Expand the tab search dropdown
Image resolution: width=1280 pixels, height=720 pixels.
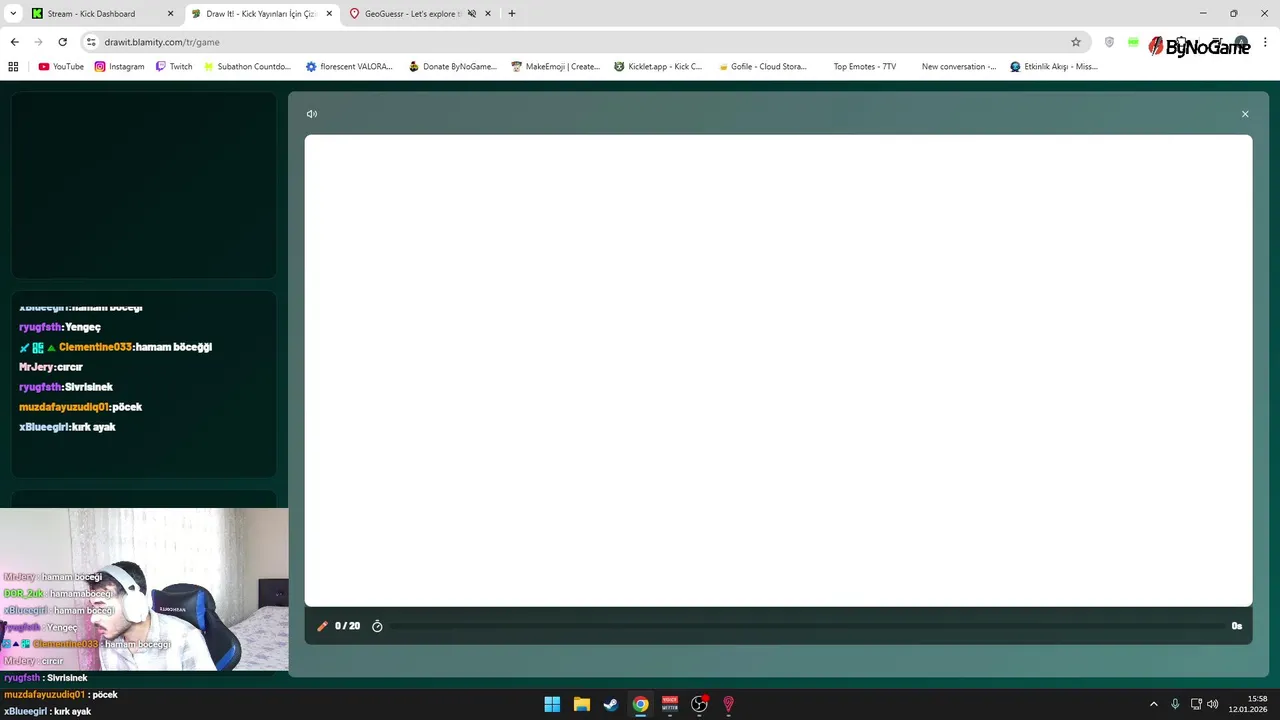point(13,14)
